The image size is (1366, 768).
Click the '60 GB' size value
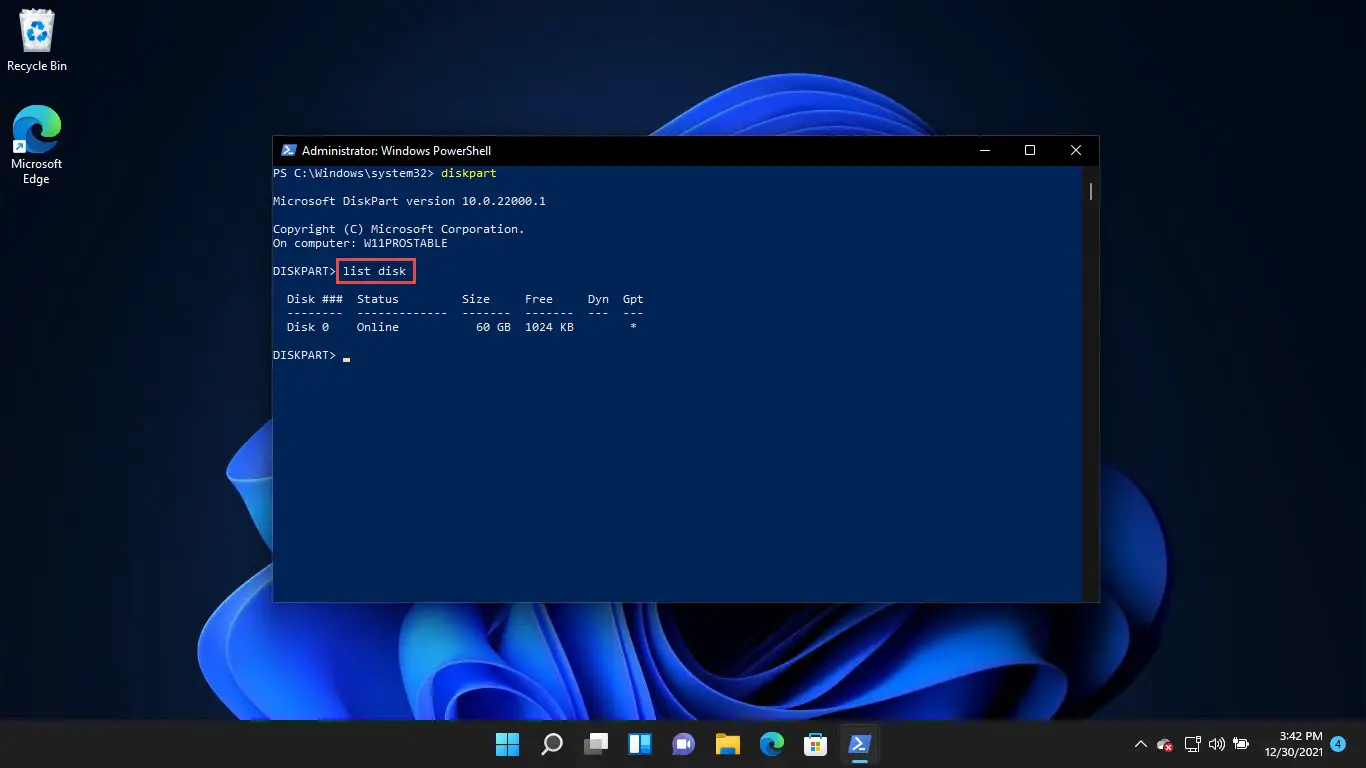coord(493,327)
